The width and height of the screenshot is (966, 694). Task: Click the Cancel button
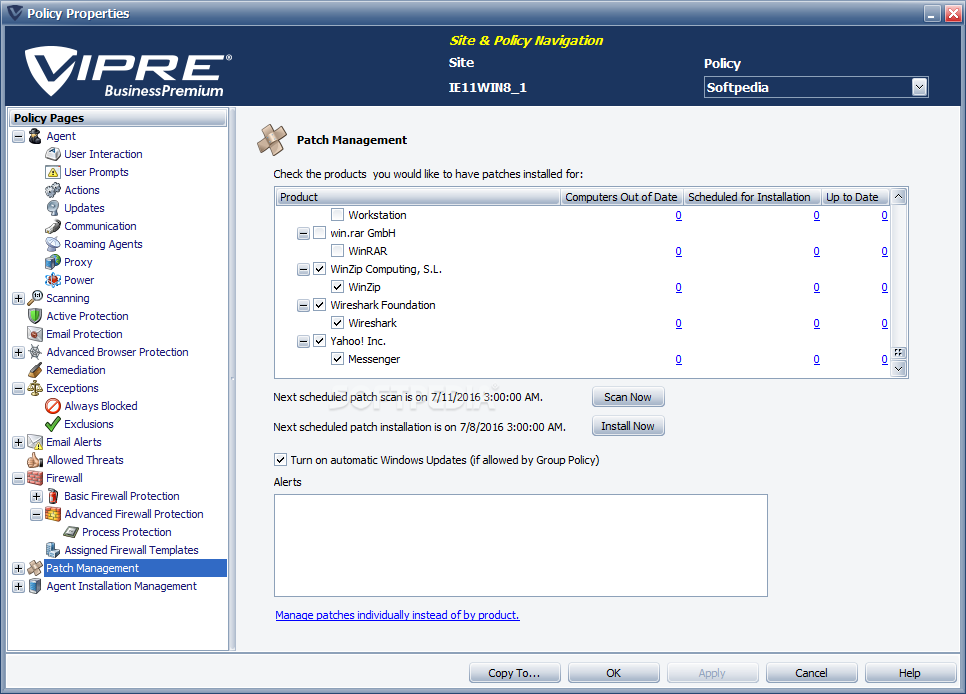pos(811,673)
